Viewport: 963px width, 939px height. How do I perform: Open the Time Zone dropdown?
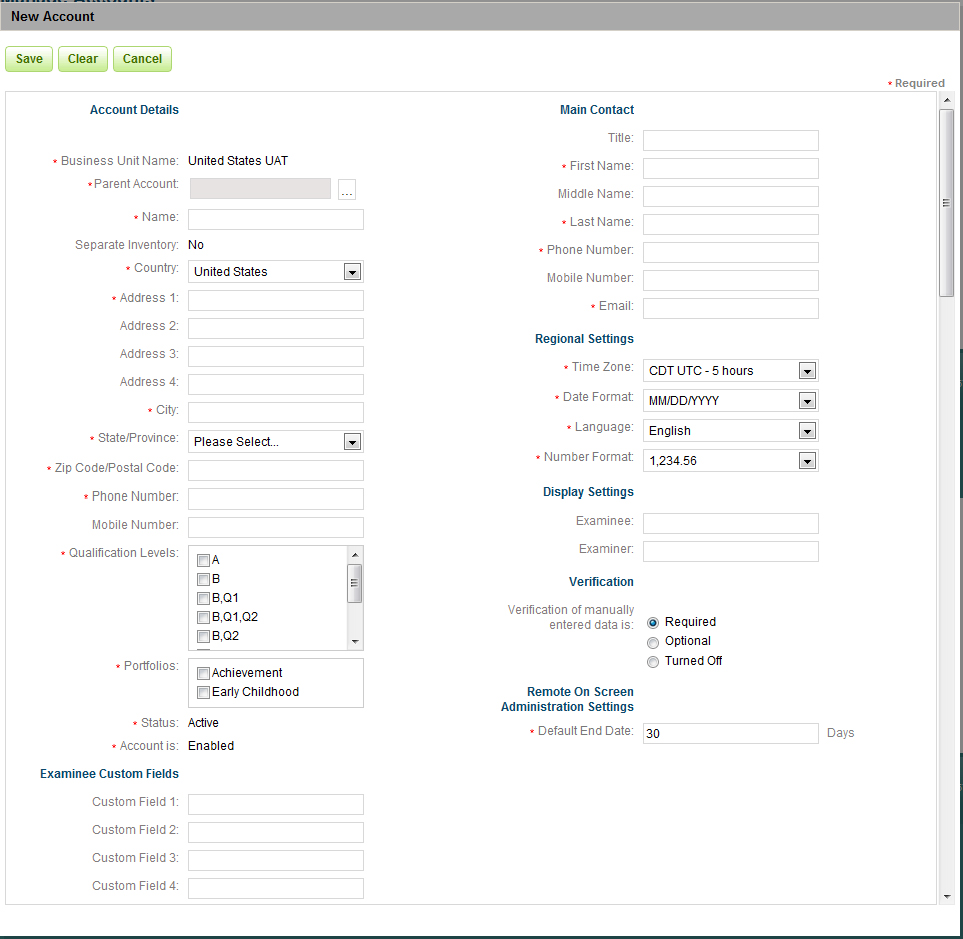[807, 371]
